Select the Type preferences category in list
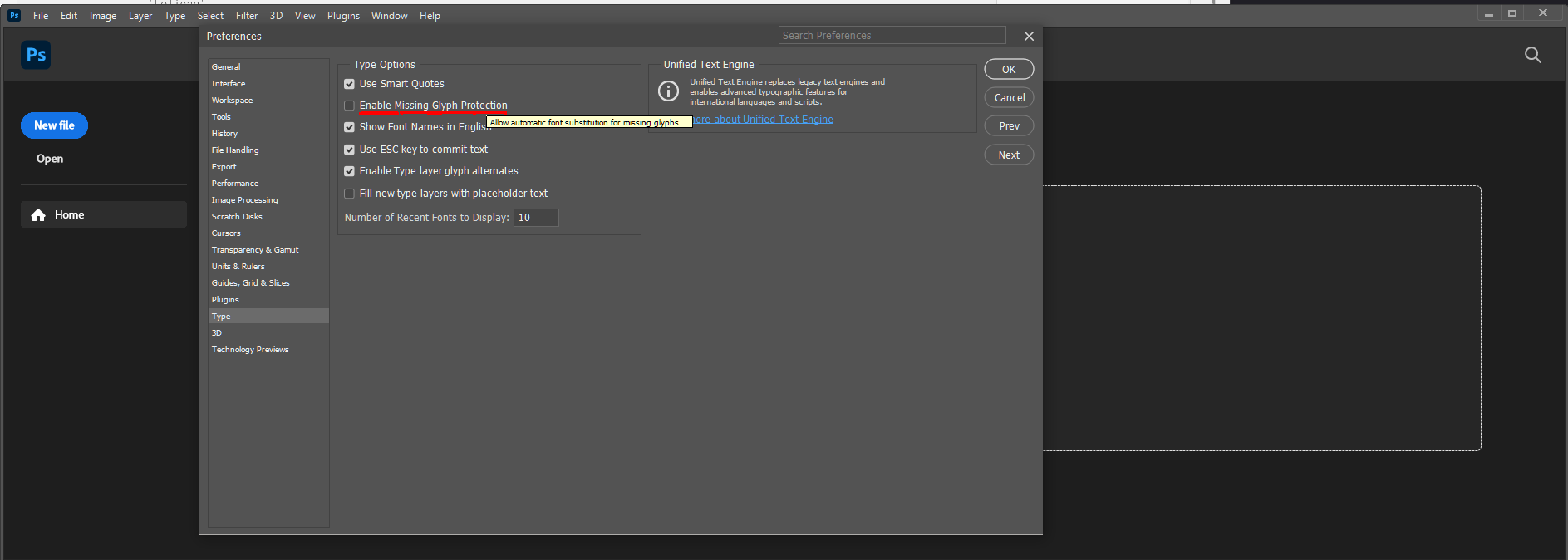 (268, 317)
